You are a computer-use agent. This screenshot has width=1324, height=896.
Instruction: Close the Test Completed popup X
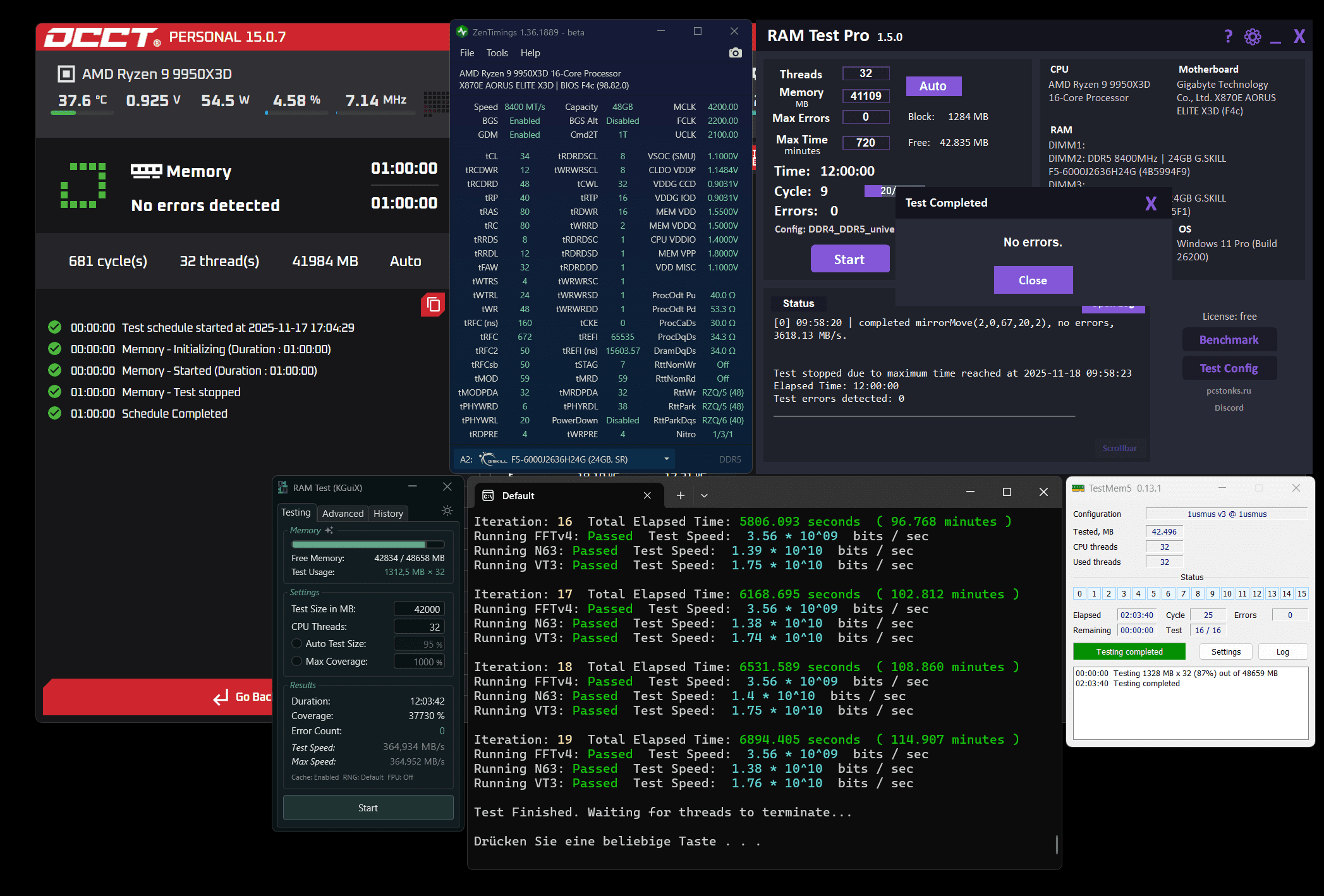(1150, 203)
